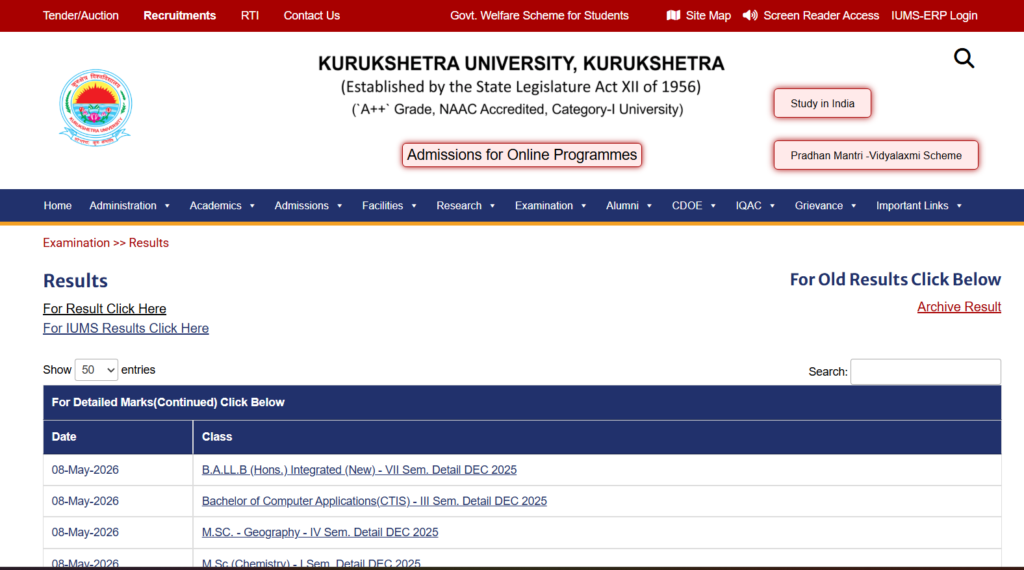
Task: Open Screen Reader Access text link
Action: 821,15
